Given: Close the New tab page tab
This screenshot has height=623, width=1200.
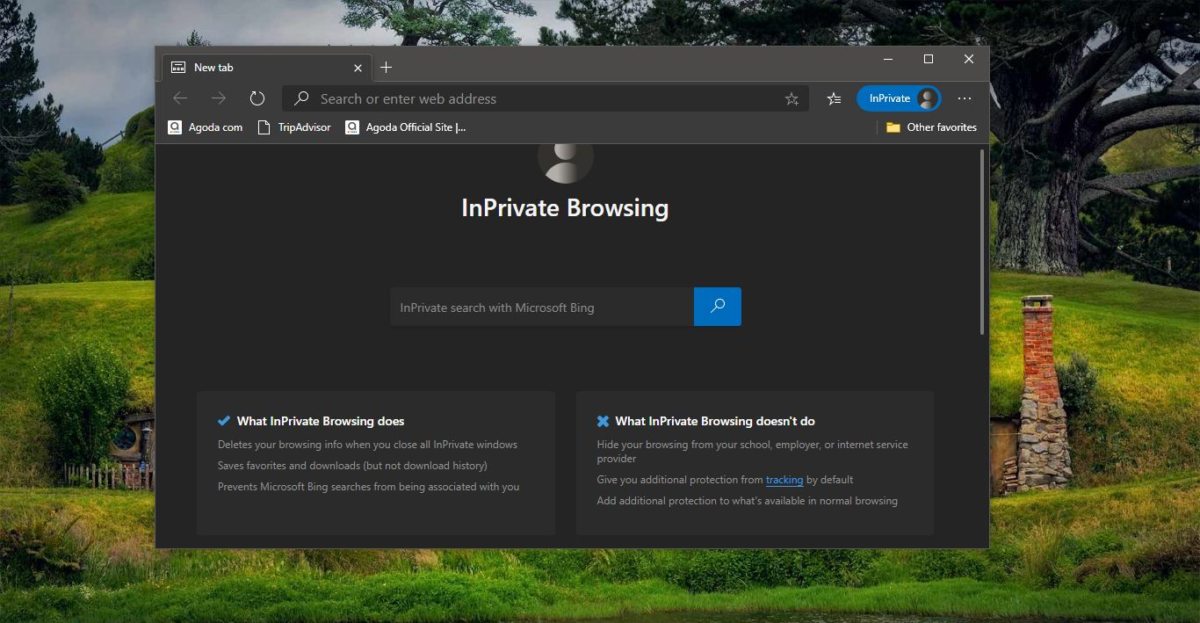Looking at the screenshot, I should pos(357,67).
